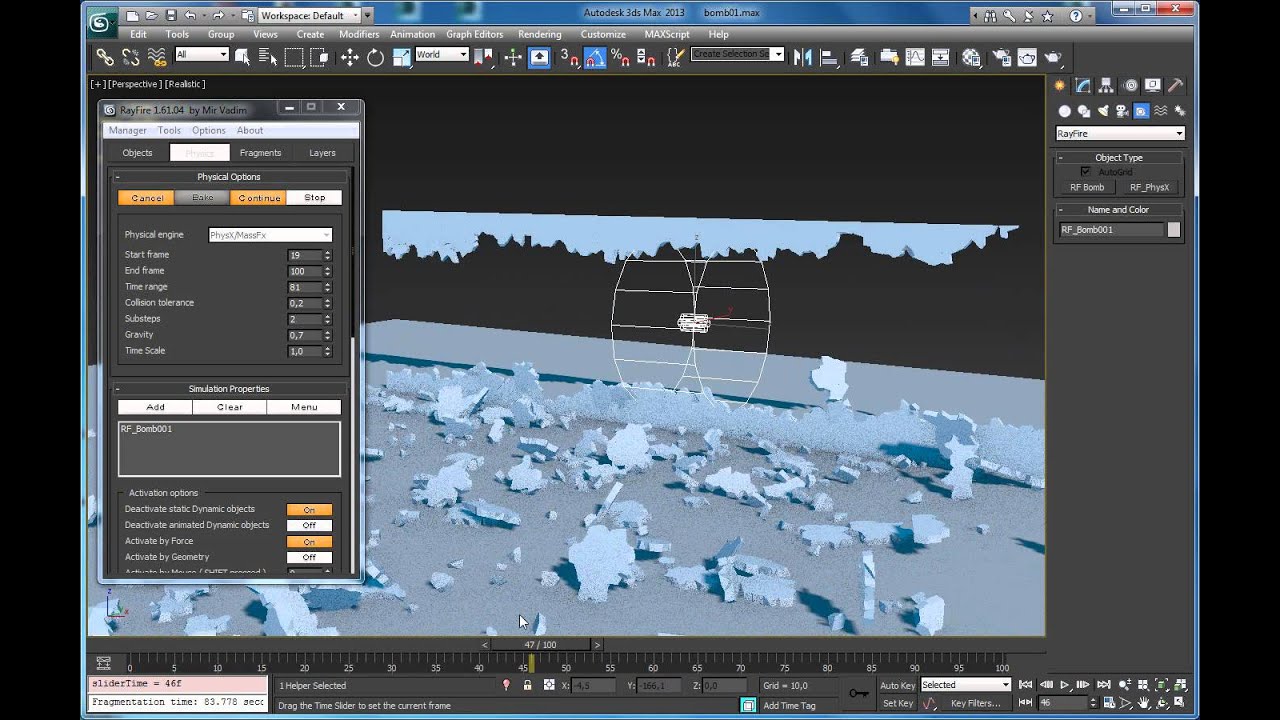Click Add in Simulation Properties
Image resolution: width=1280 pixels, height=720 pixels.
[x=155, y=407]
